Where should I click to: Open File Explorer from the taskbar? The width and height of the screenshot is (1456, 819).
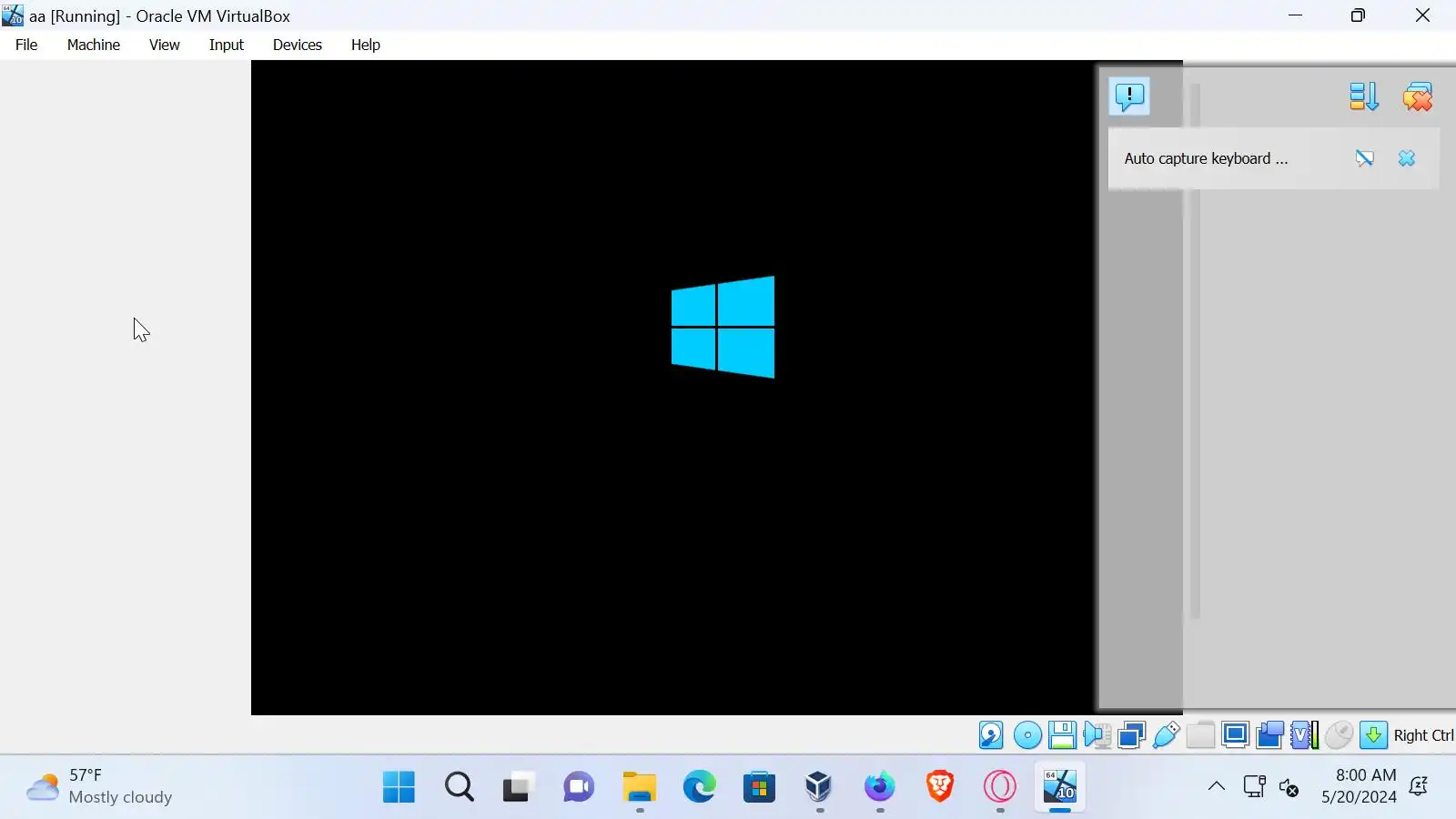click(640, 787)
